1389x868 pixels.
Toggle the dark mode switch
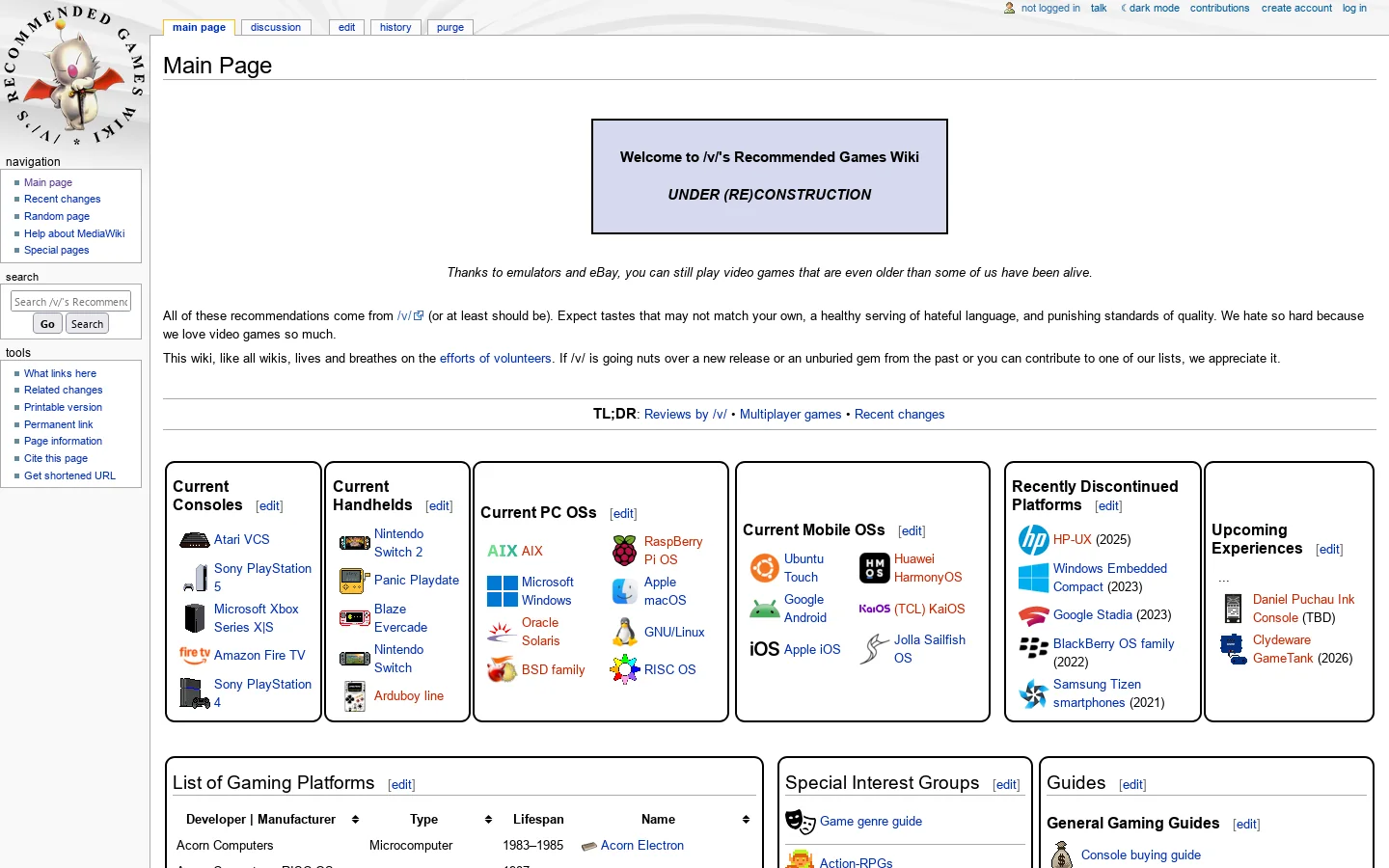pos(1150,8)
